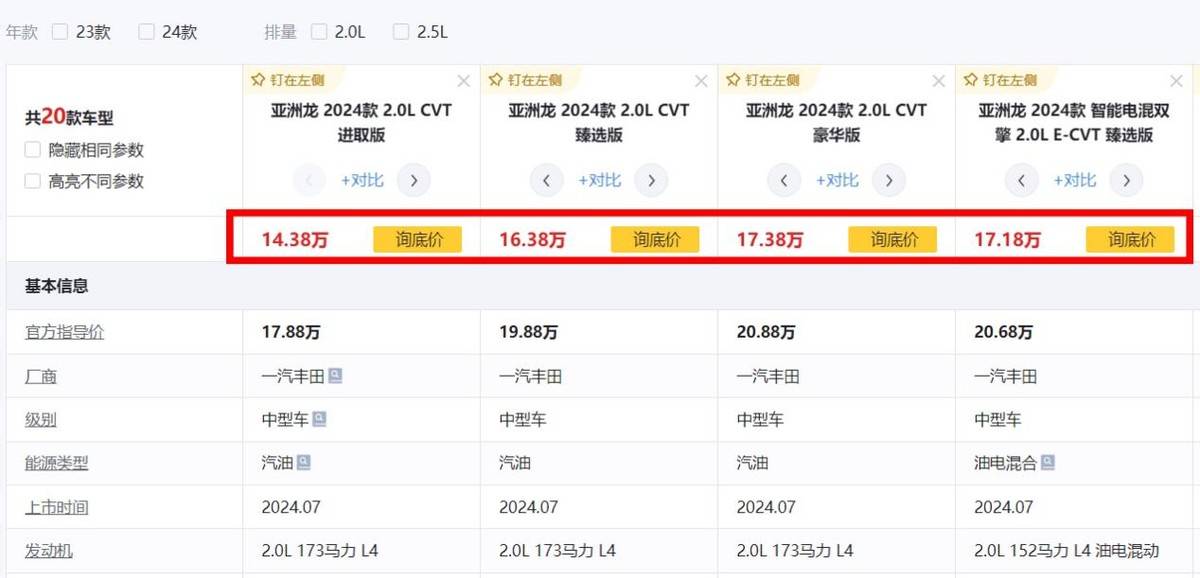
Task: Check the 2.5L displacement filter
Action: point(401,32)
